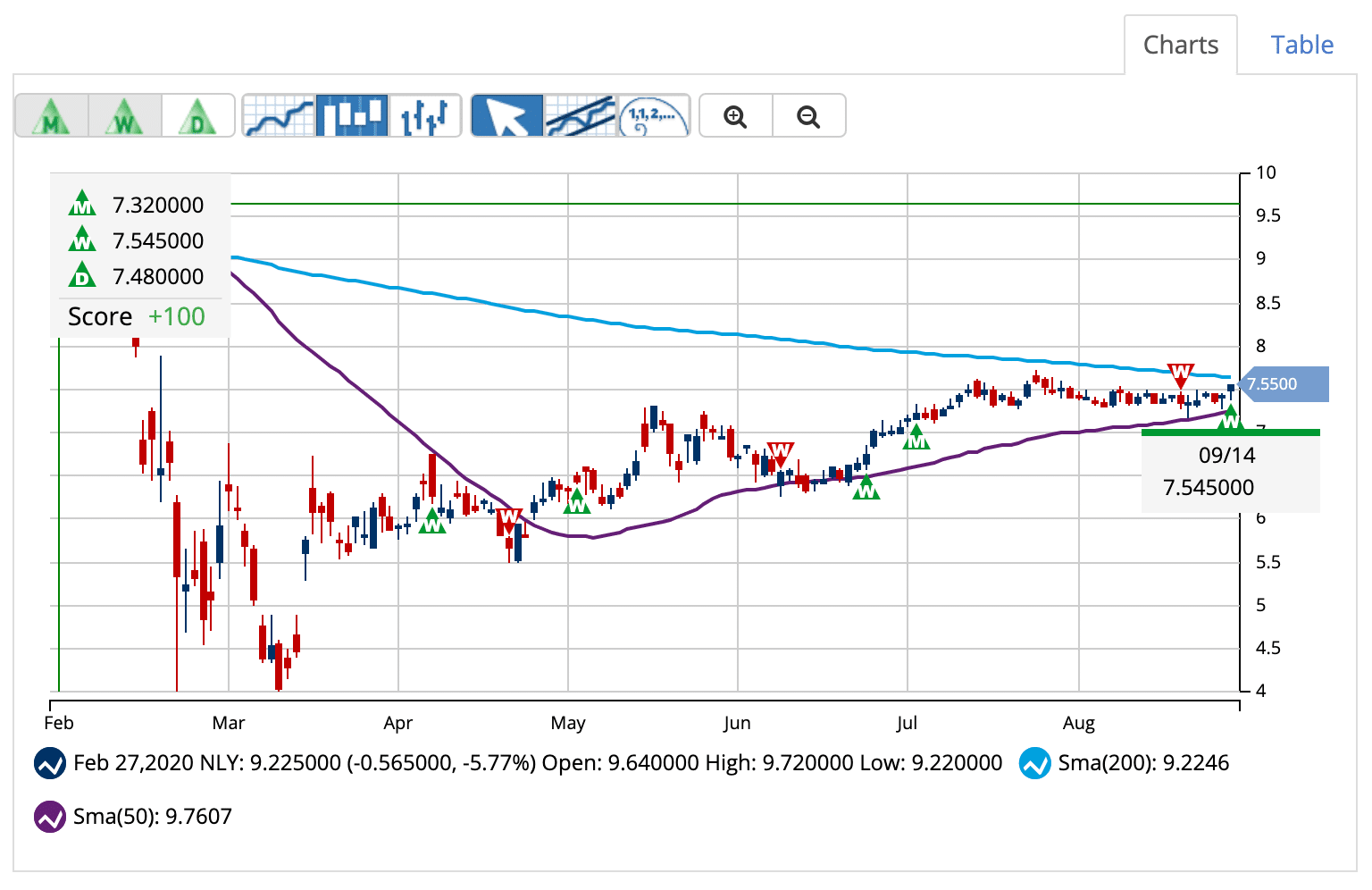Toggle the daily (D) triangle toolbar button
Screen dimensions: 1372x890
coord(197,115)
